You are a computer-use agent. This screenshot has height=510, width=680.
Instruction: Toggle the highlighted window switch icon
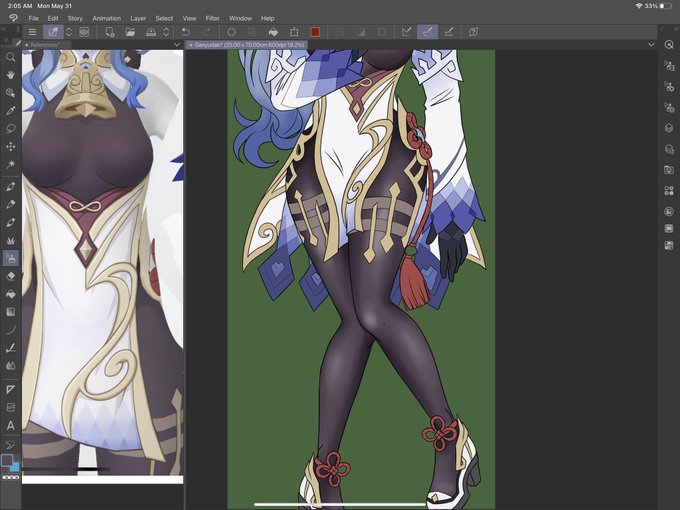point(53,32)
